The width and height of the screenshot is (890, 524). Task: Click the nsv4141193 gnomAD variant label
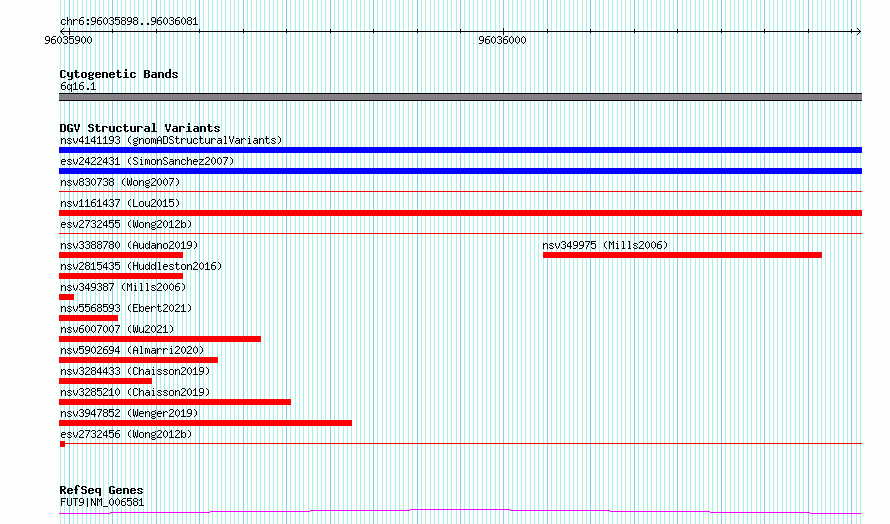point(171,140)
